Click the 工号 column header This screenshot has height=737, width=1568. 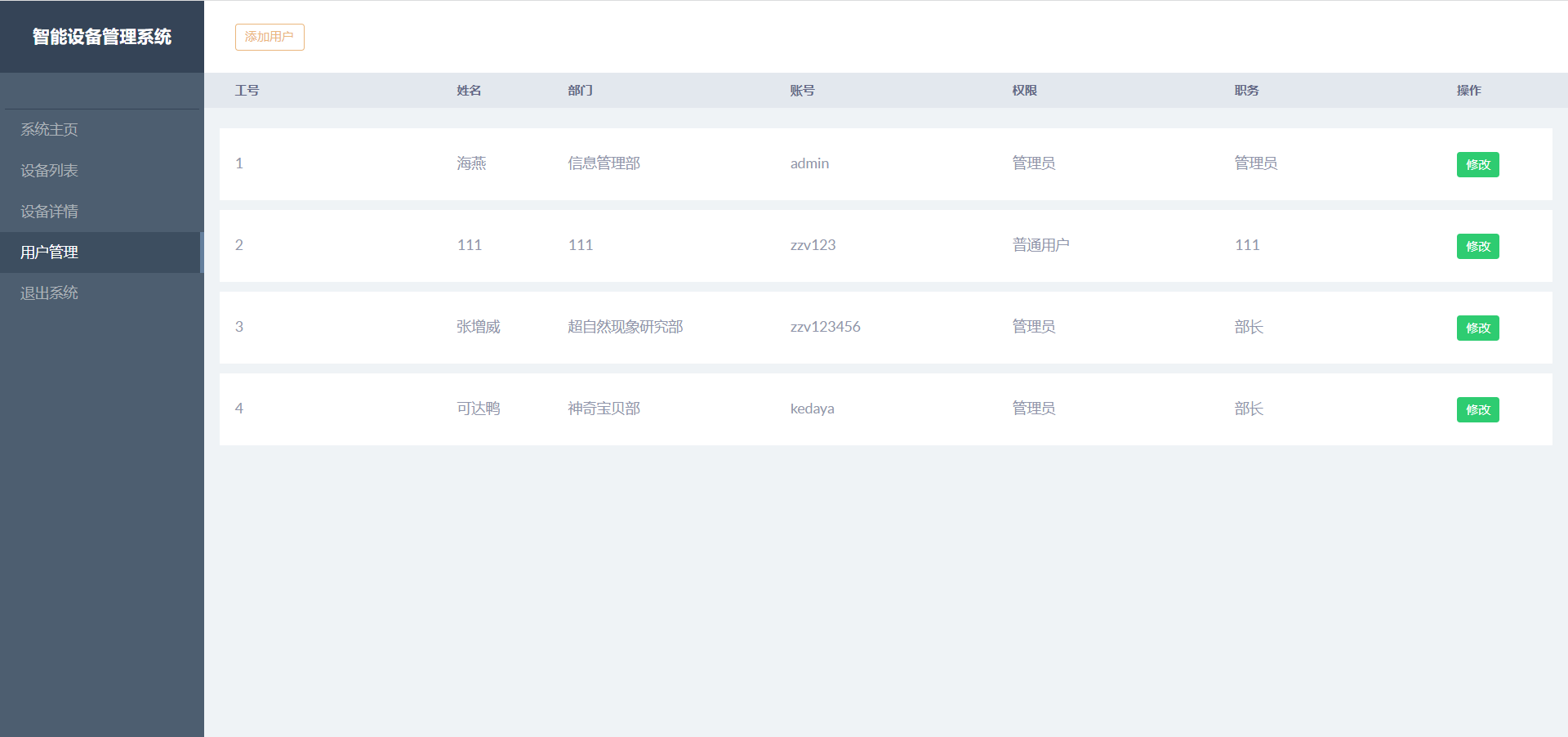click(247, 90)
